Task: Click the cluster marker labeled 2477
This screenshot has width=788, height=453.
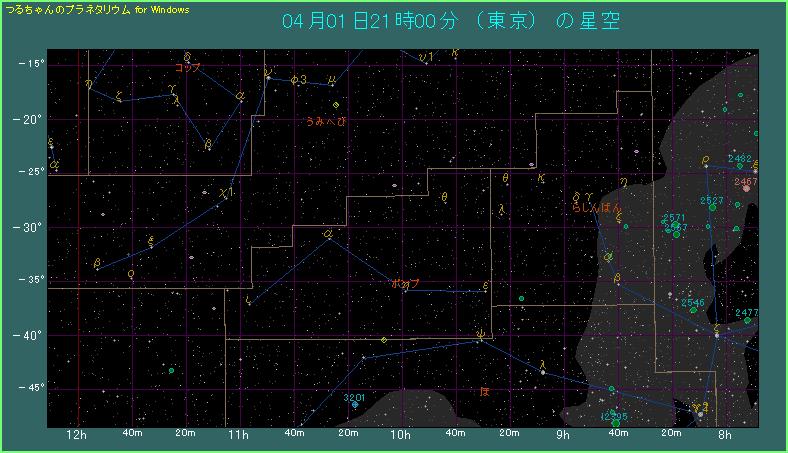Action: pyautogui.click(x=747, y=320)
